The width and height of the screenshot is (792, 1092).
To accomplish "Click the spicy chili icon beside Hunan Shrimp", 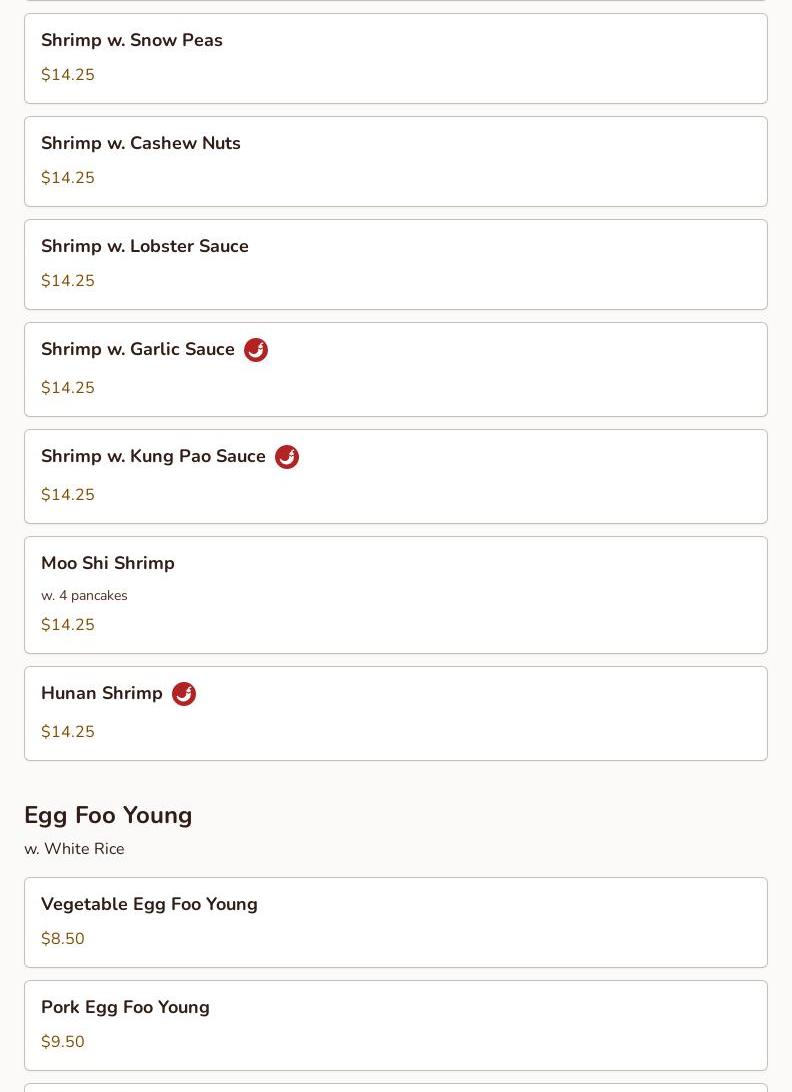I will pyautogui.click(x=184, y=694).
